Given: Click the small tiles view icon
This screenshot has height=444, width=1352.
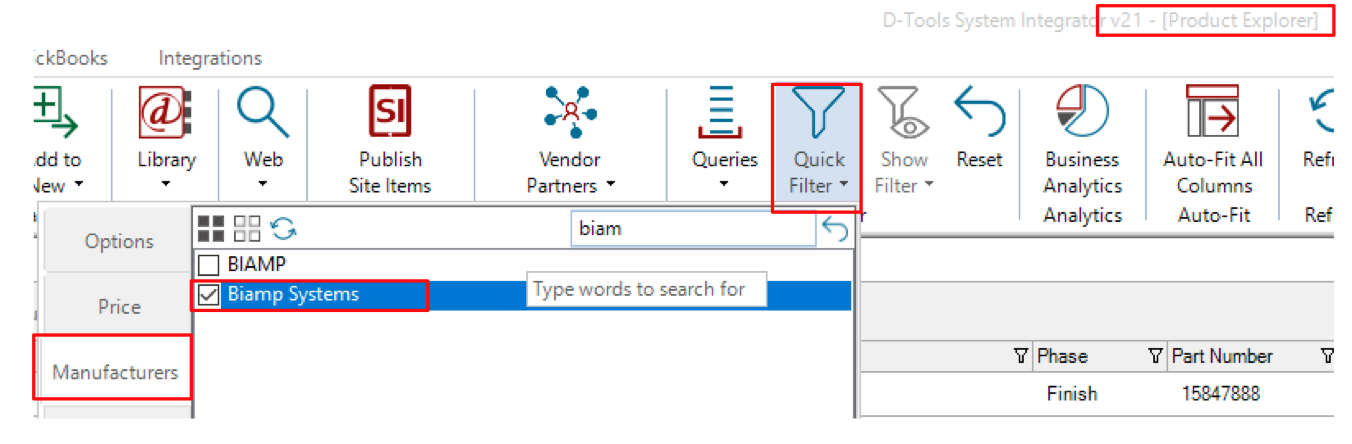Looking at the screenshot, I should 247,229.
